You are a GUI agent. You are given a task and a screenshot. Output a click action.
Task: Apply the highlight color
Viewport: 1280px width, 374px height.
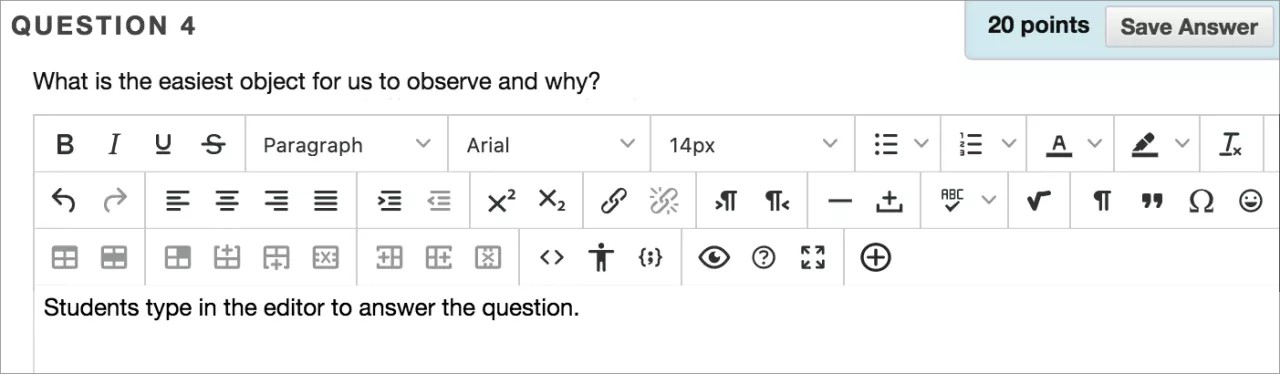1144,145
